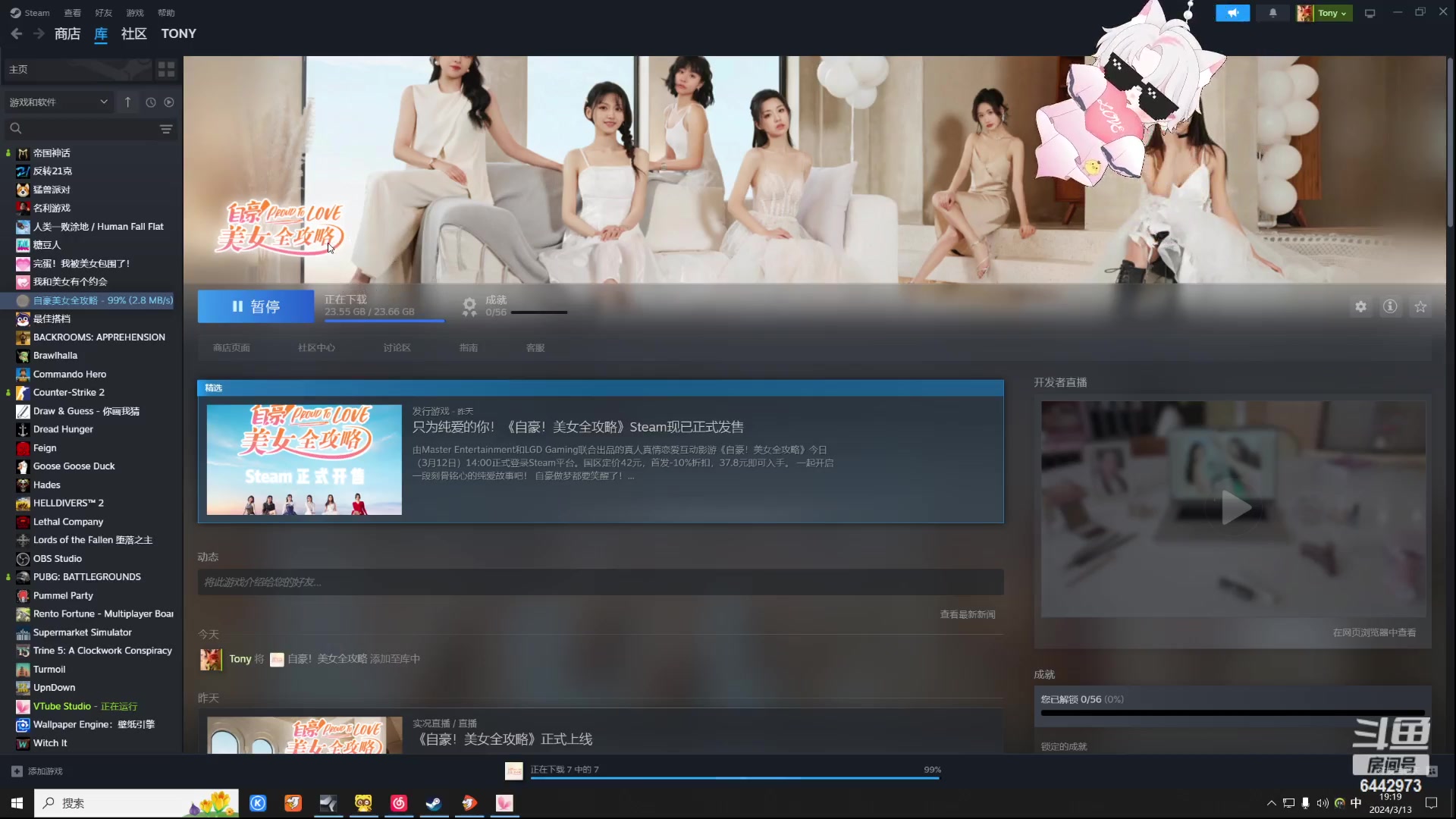Go back with the back arrow
This screenshot has height=819, width=1456.
point(17,33)
